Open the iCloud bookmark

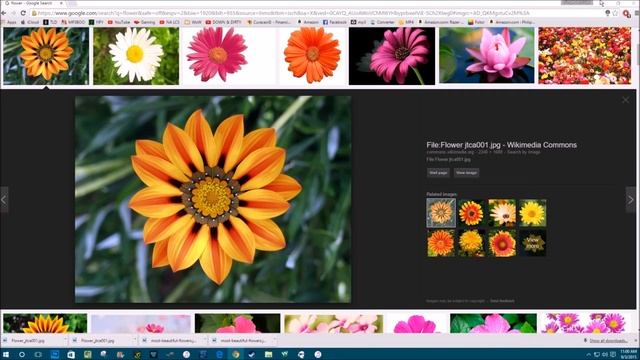(30, 22)
